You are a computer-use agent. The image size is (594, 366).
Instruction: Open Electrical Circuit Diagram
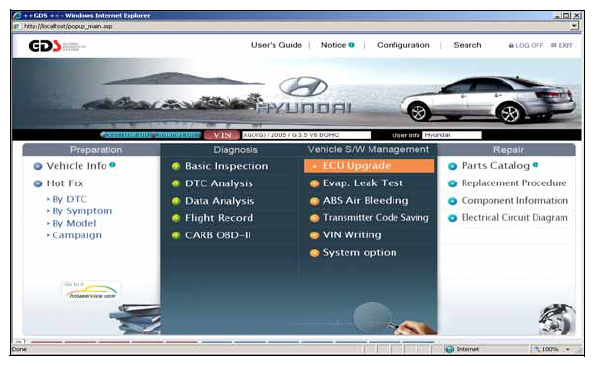(x=514, y=217)
